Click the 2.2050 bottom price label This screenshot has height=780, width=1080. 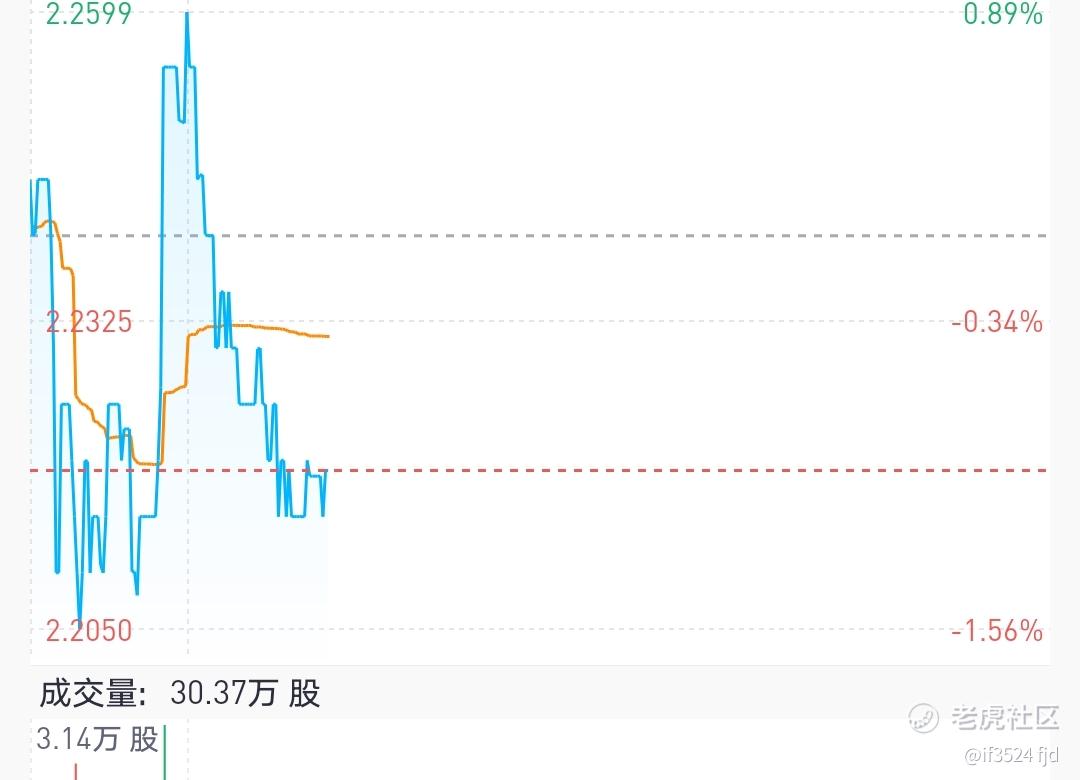[88, 630]
